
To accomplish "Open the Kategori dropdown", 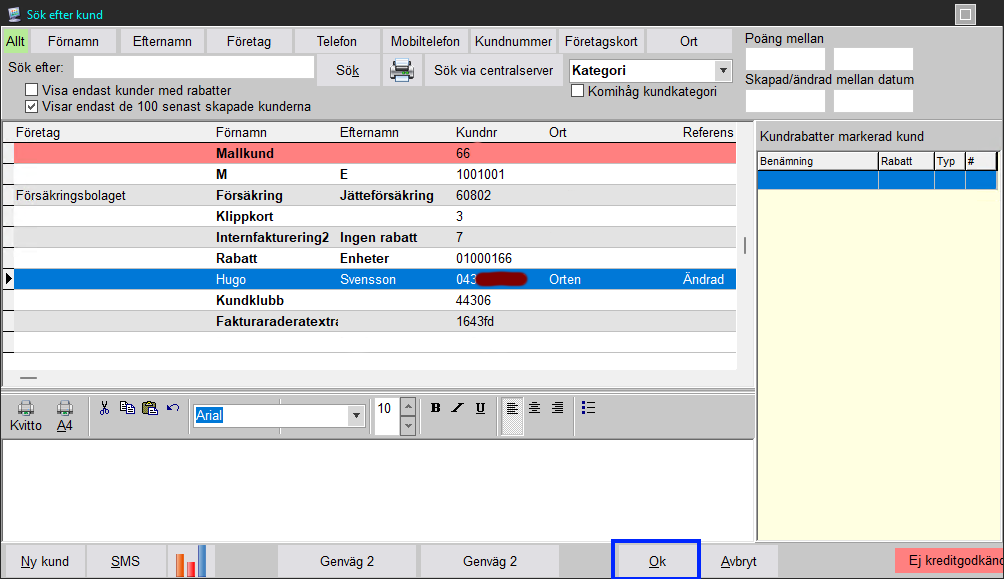I will point(723,71).
